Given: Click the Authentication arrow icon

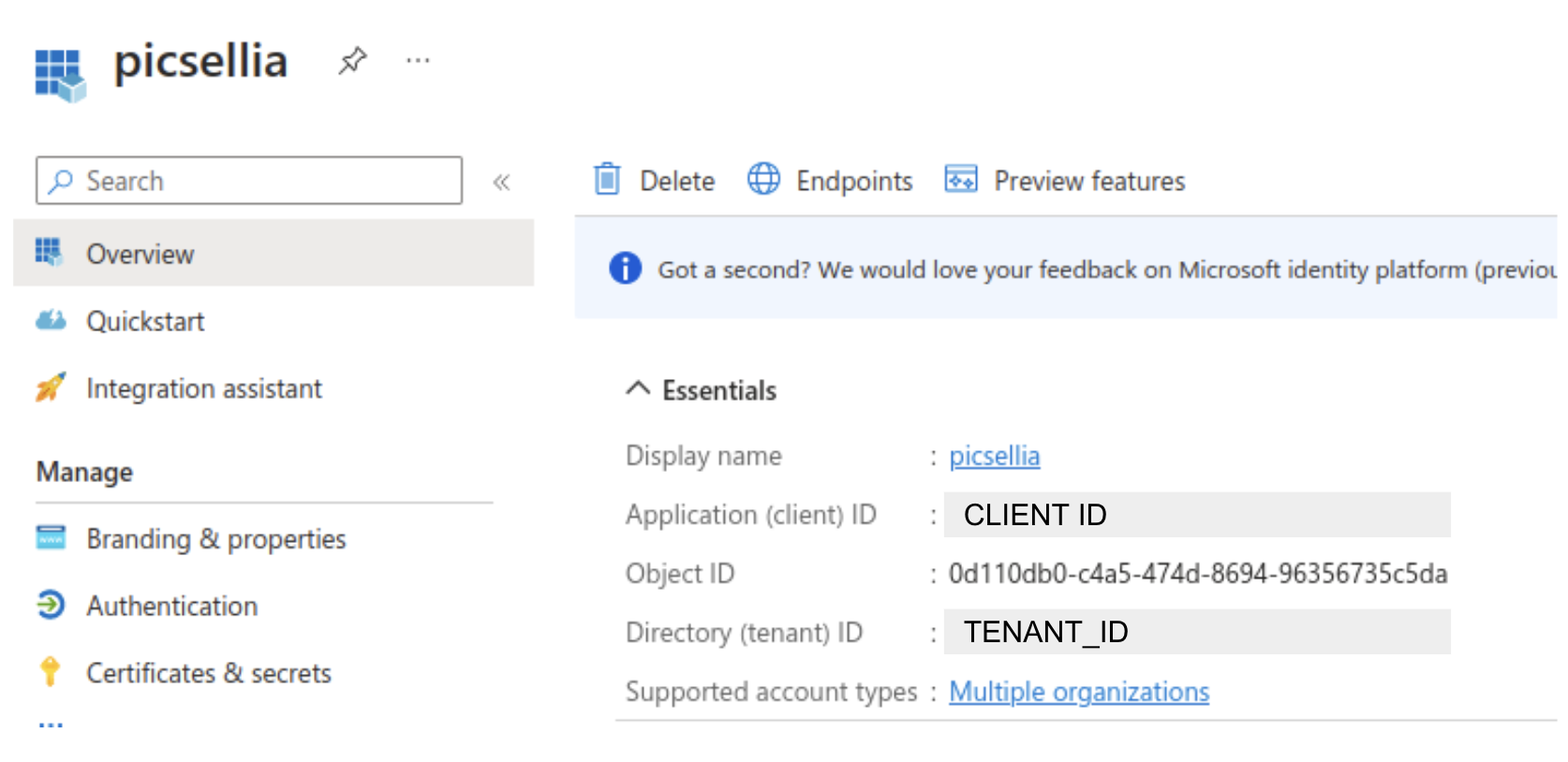Looking at the screenshot, I should pos(51,605).
